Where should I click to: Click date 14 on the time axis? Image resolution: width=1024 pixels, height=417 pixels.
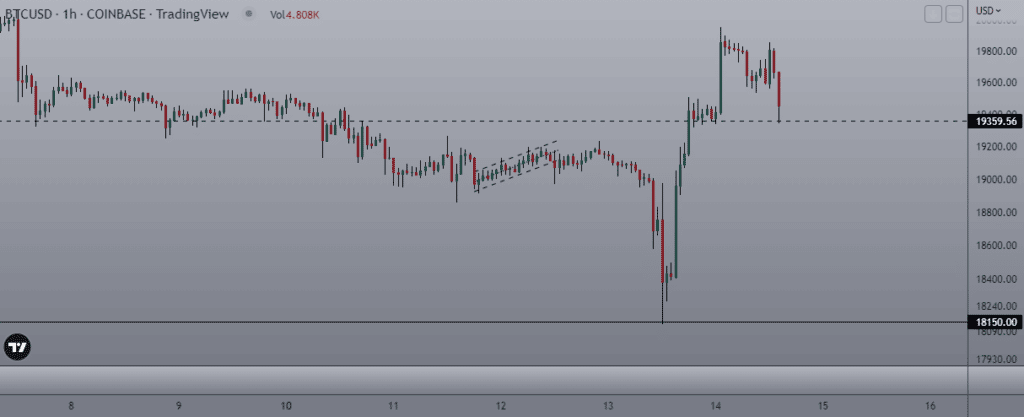click(716, 405)
